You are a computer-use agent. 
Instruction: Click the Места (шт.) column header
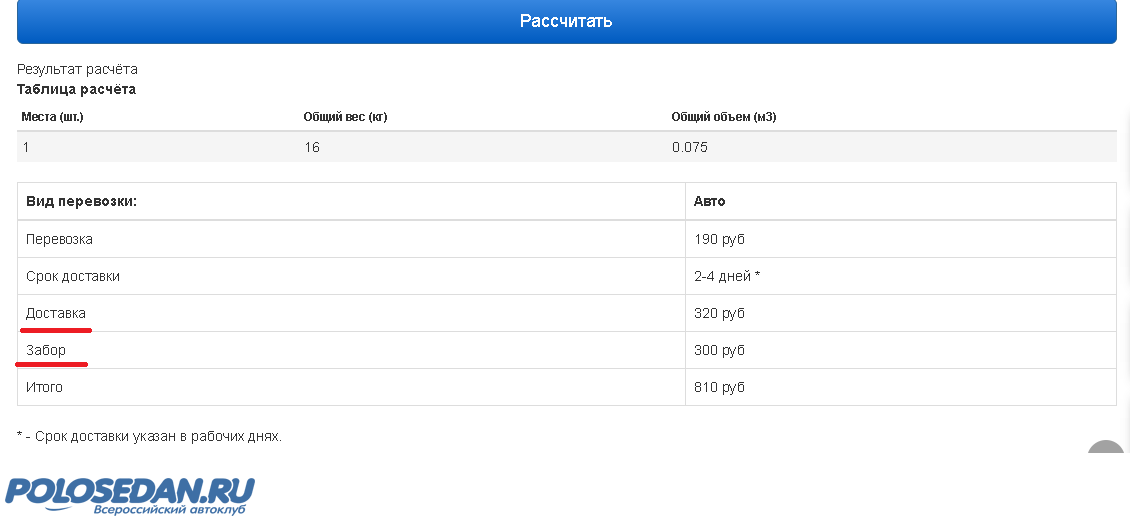click(52, 117)
